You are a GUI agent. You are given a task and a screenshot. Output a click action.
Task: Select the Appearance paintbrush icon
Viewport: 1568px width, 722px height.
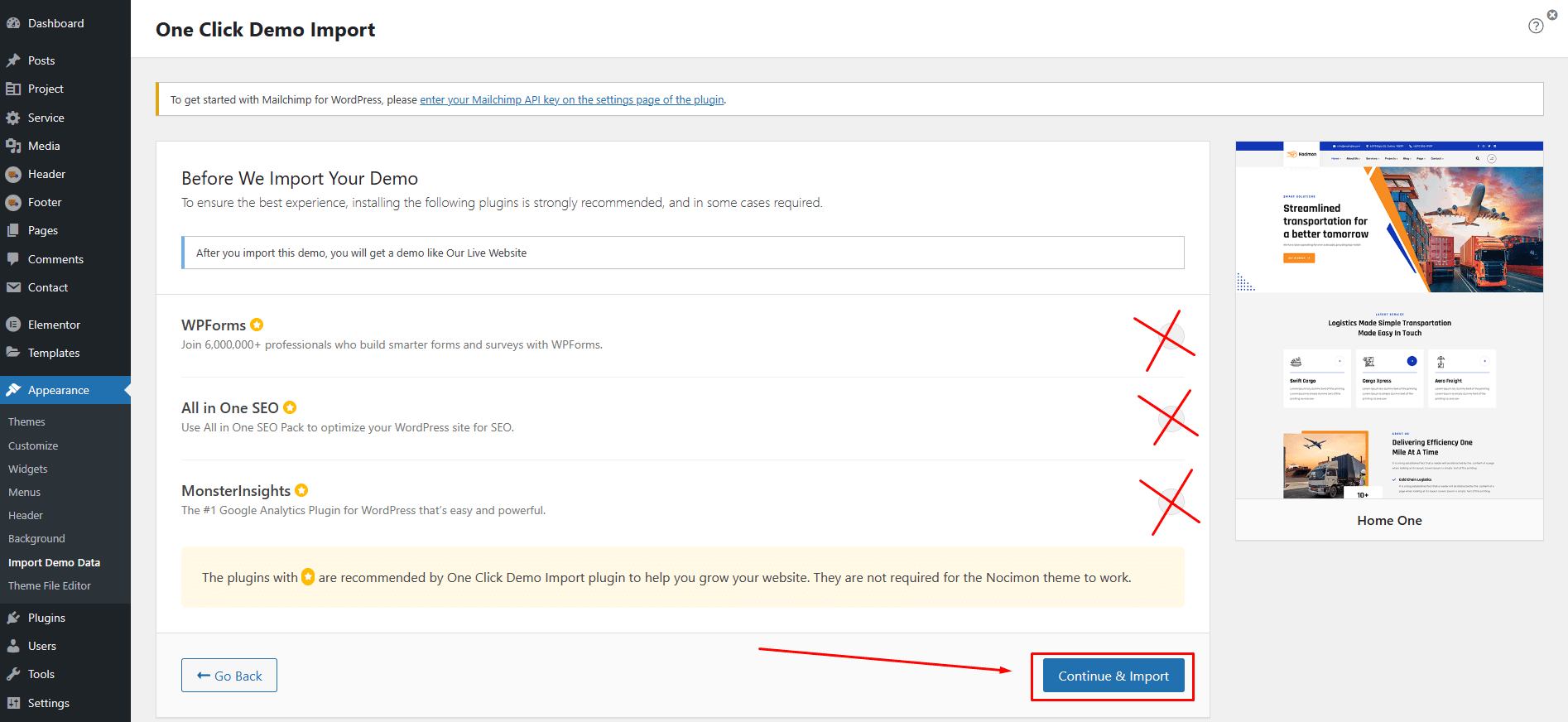click(13, 390)
